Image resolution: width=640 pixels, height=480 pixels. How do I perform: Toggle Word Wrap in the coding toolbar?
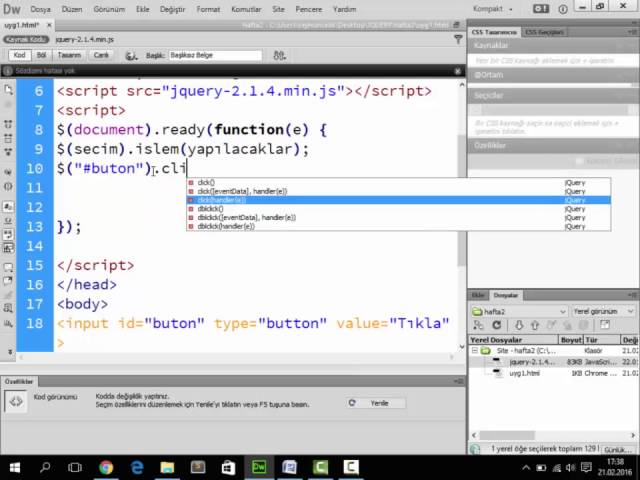click(x=8, y=234)
